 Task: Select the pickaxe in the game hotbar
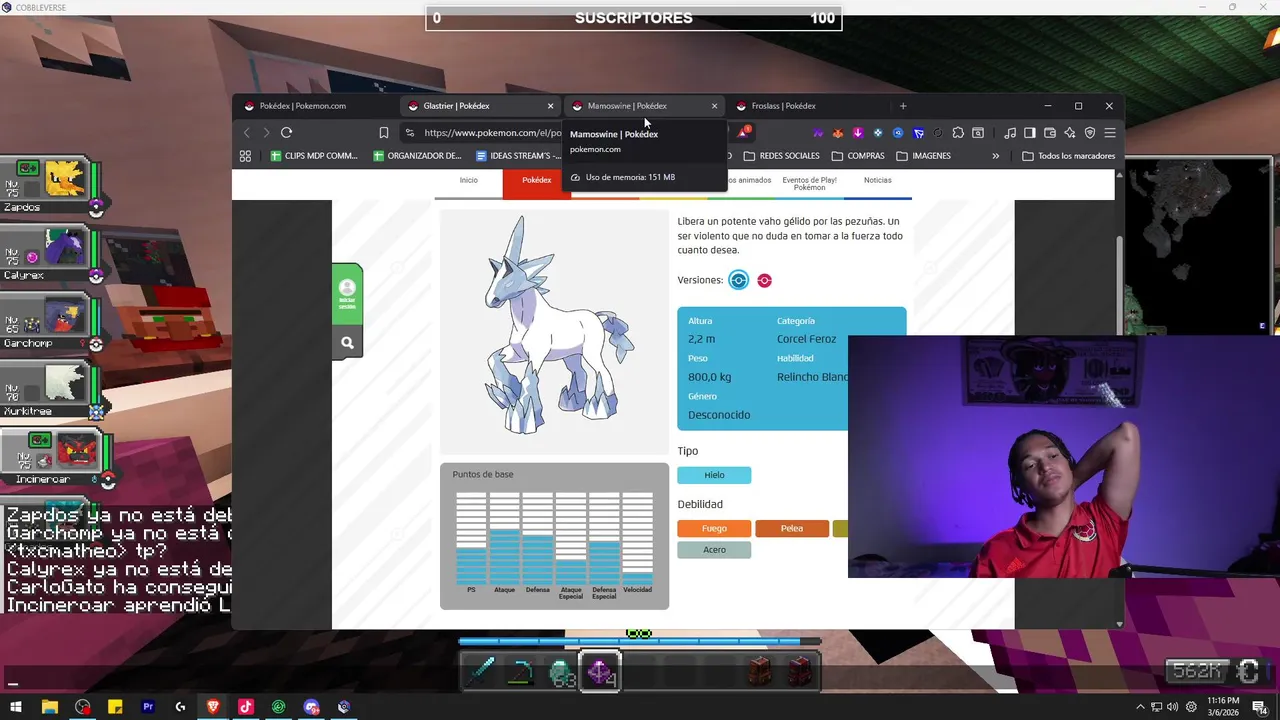click(520, 671)
